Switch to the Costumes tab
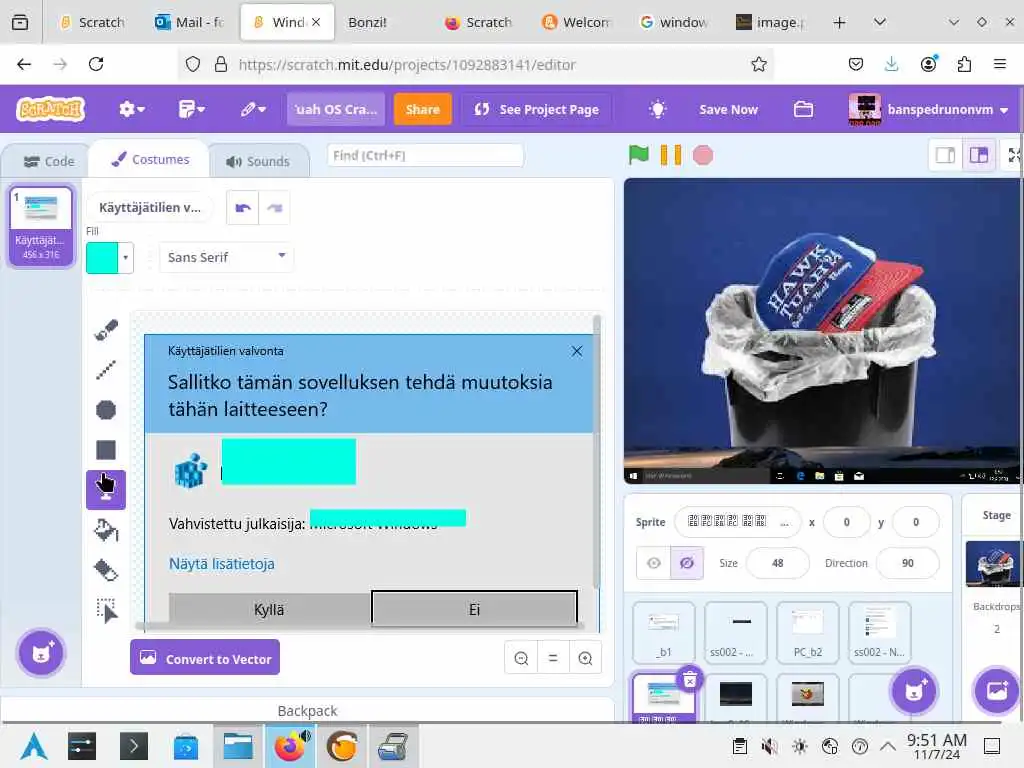The height and width of the screenshot is (768, 1024). tap(150, 160)
